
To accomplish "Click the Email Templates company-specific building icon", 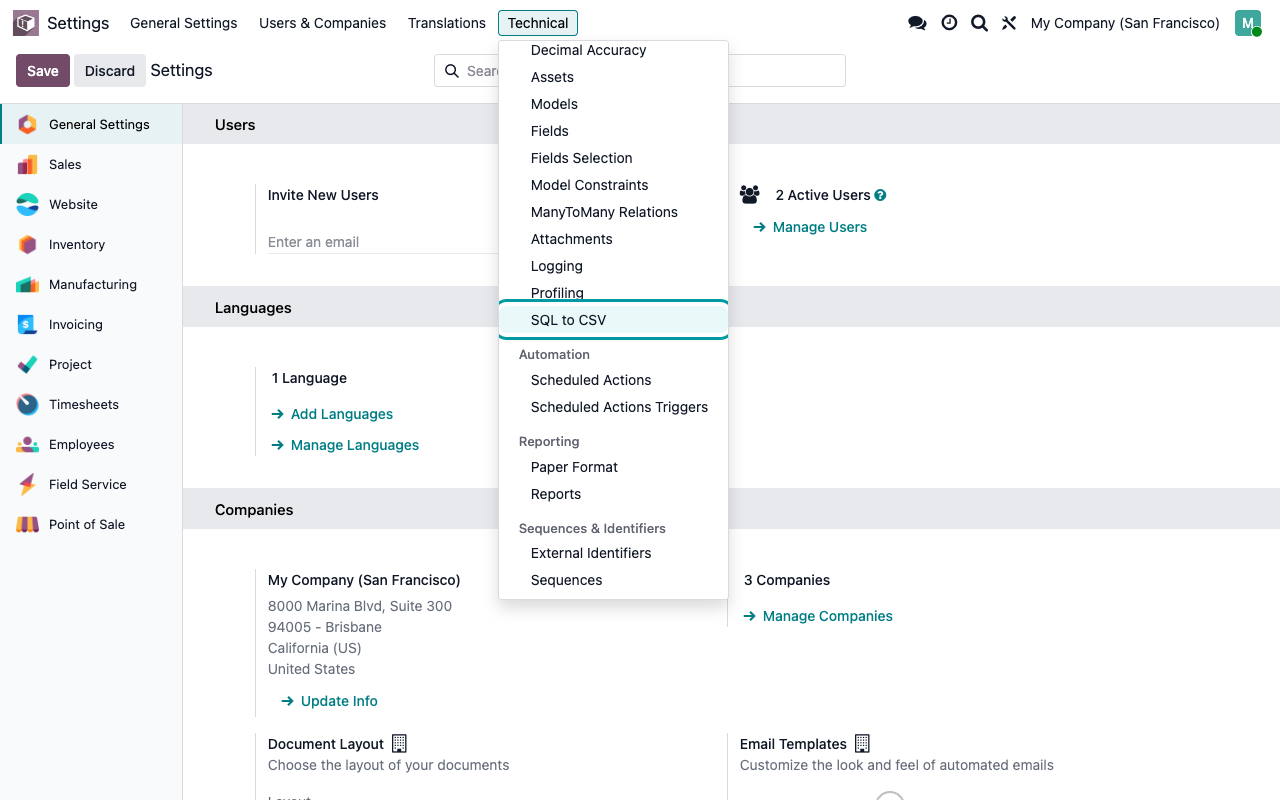I will [862, 743].
